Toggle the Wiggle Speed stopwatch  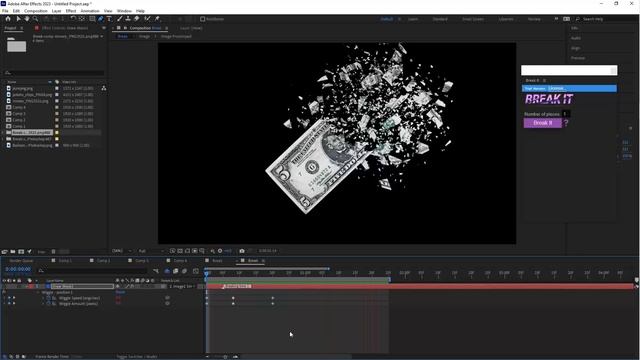49,298
